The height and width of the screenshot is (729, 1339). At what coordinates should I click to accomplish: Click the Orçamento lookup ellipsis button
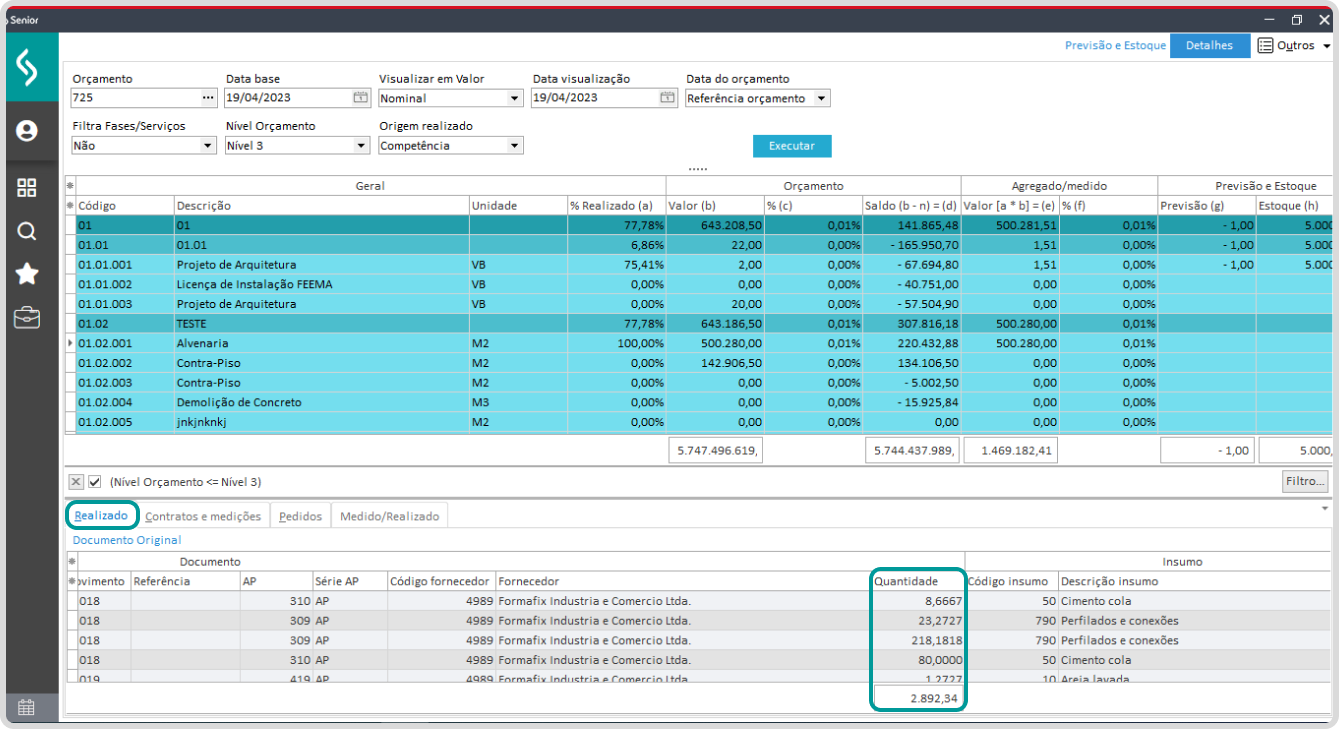click(x=208, y=98)
